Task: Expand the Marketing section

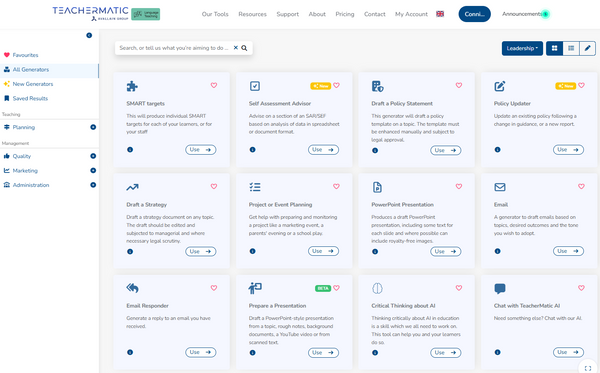Action: click(x=93, y=170)
